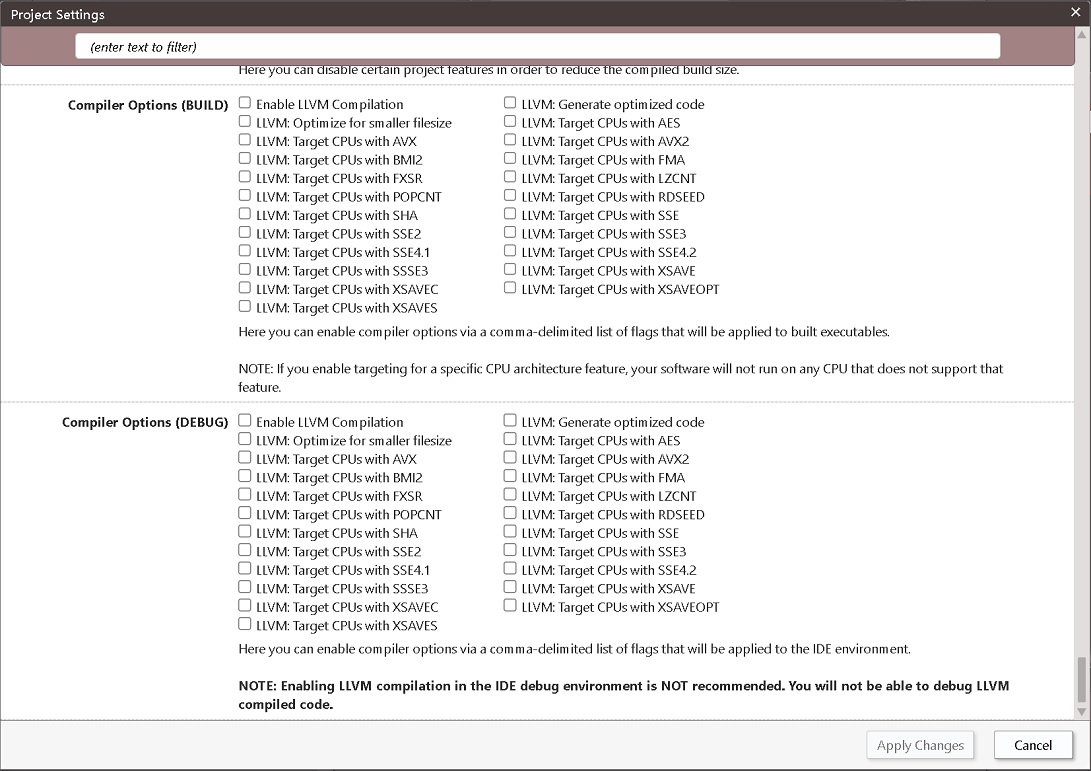Enable DEBUG LLVM: Target CPUs with XSAVEOPT
Image resolution: width=1091 pixels, height=771 pixels.
click(x=510, y=606)
